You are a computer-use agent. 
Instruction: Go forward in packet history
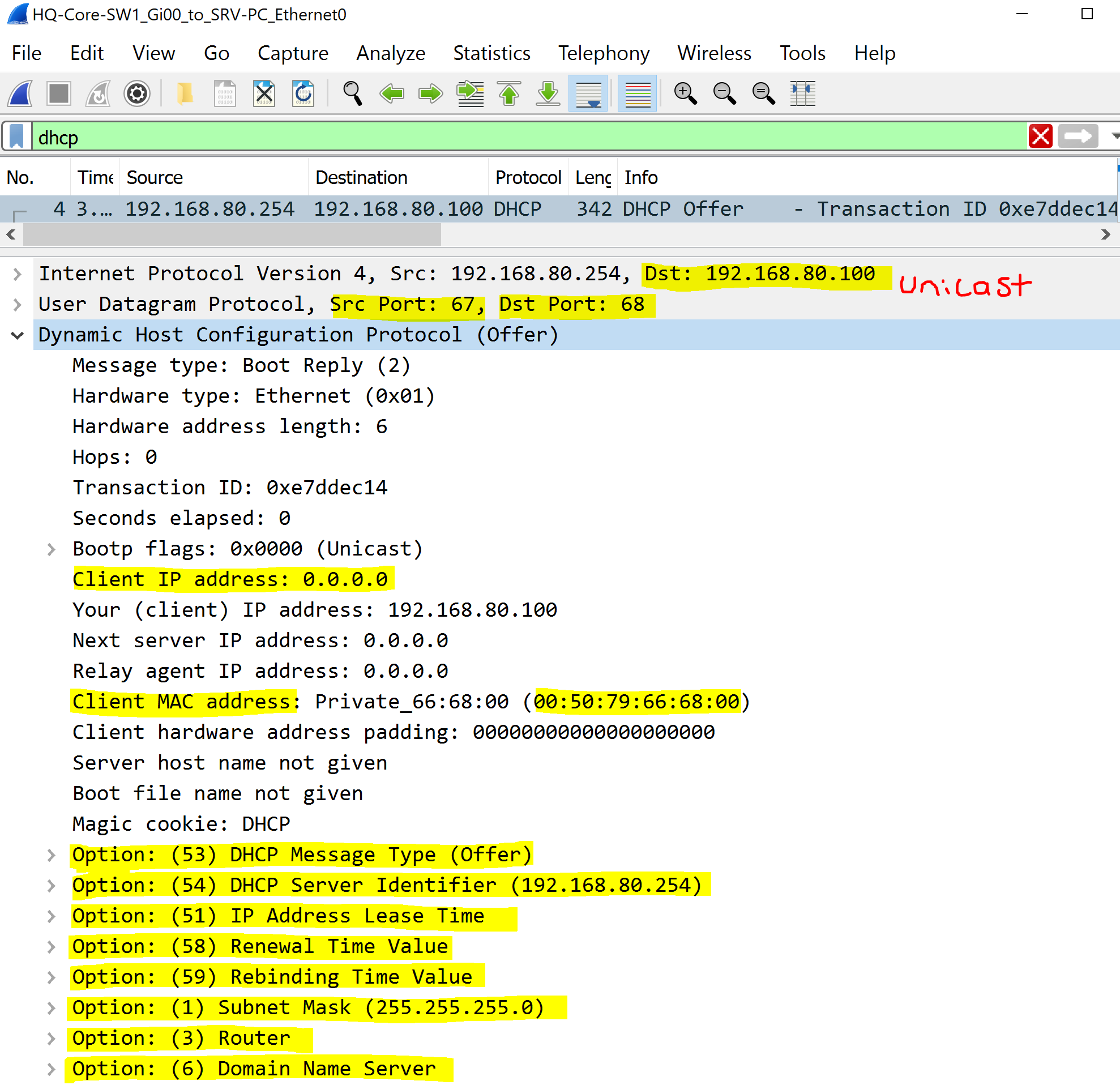coord(431,93)
